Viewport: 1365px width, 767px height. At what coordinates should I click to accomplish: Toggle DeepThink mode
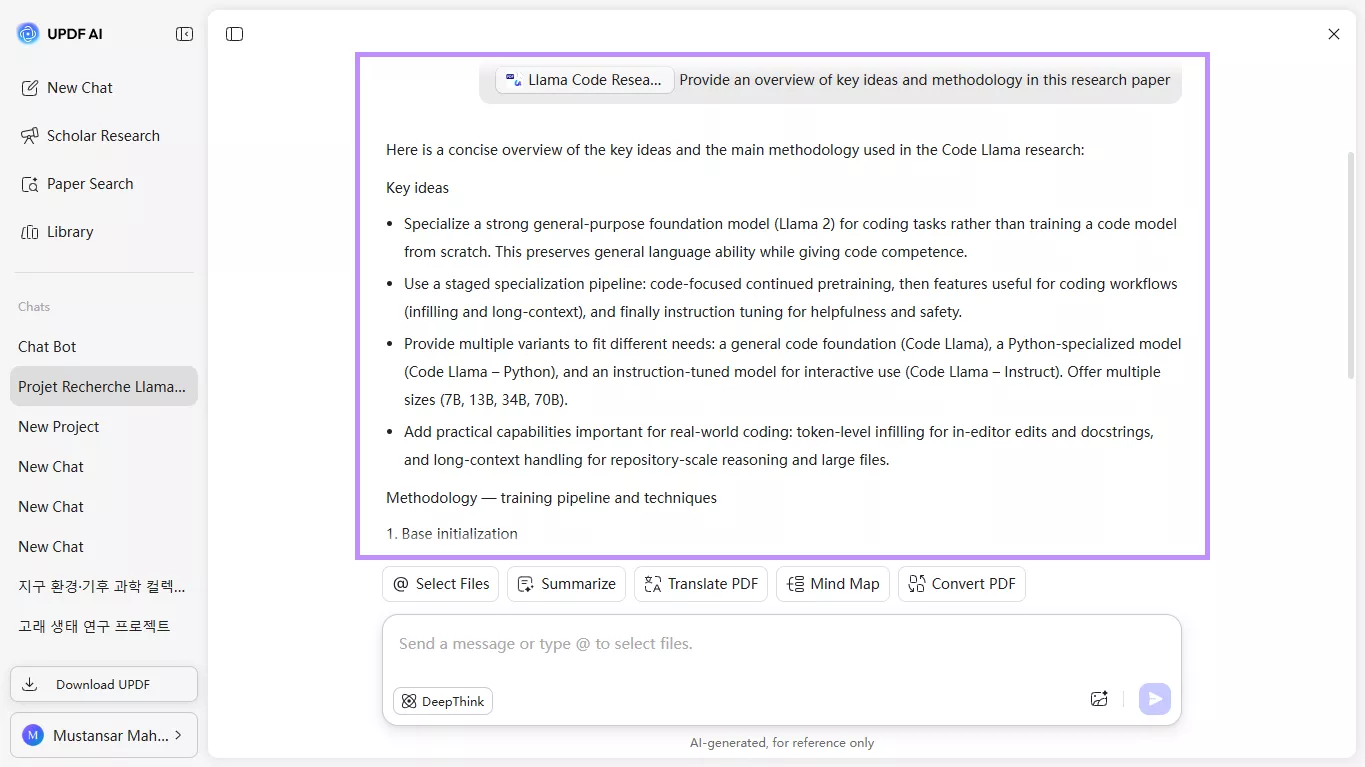(443, 701)
